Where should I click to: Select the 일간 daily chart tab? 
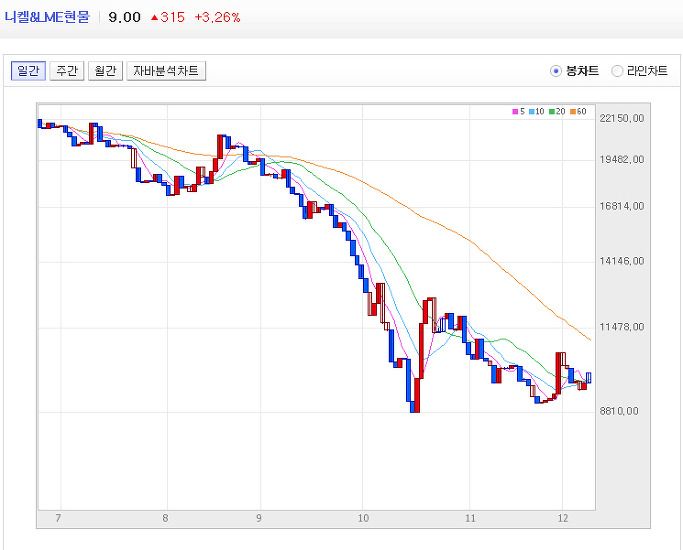[28, 71]
